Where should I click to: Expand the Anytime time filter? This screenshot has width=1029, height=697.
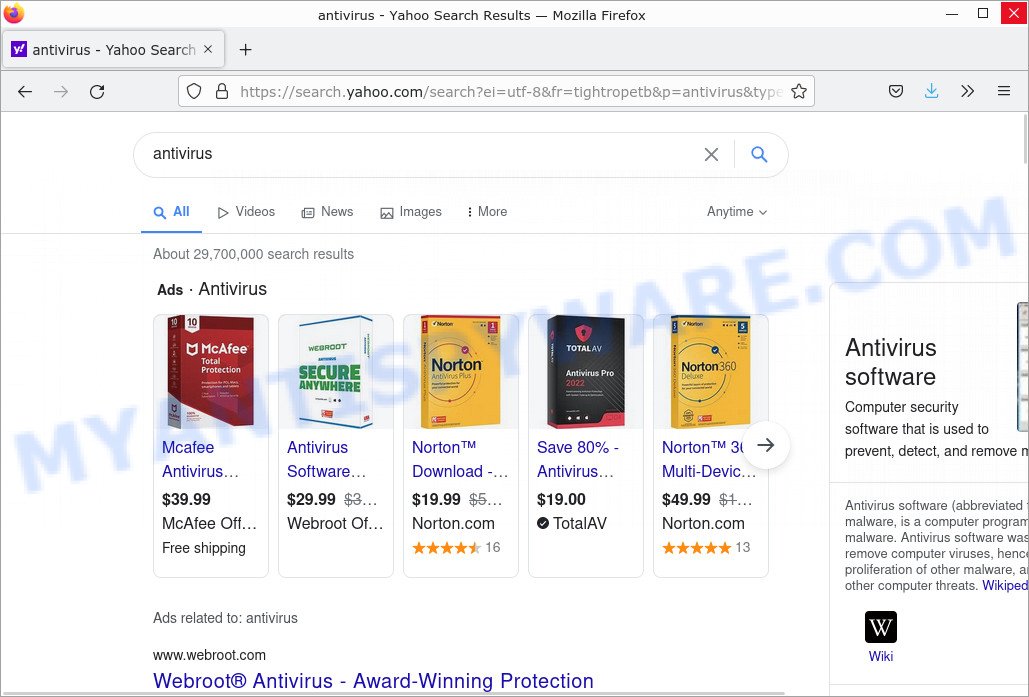736,212
